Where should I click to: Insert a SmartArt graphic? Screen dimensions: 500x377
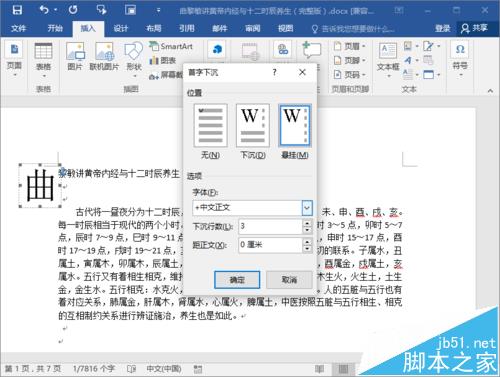pyautogui.click(x=171, y=46)
